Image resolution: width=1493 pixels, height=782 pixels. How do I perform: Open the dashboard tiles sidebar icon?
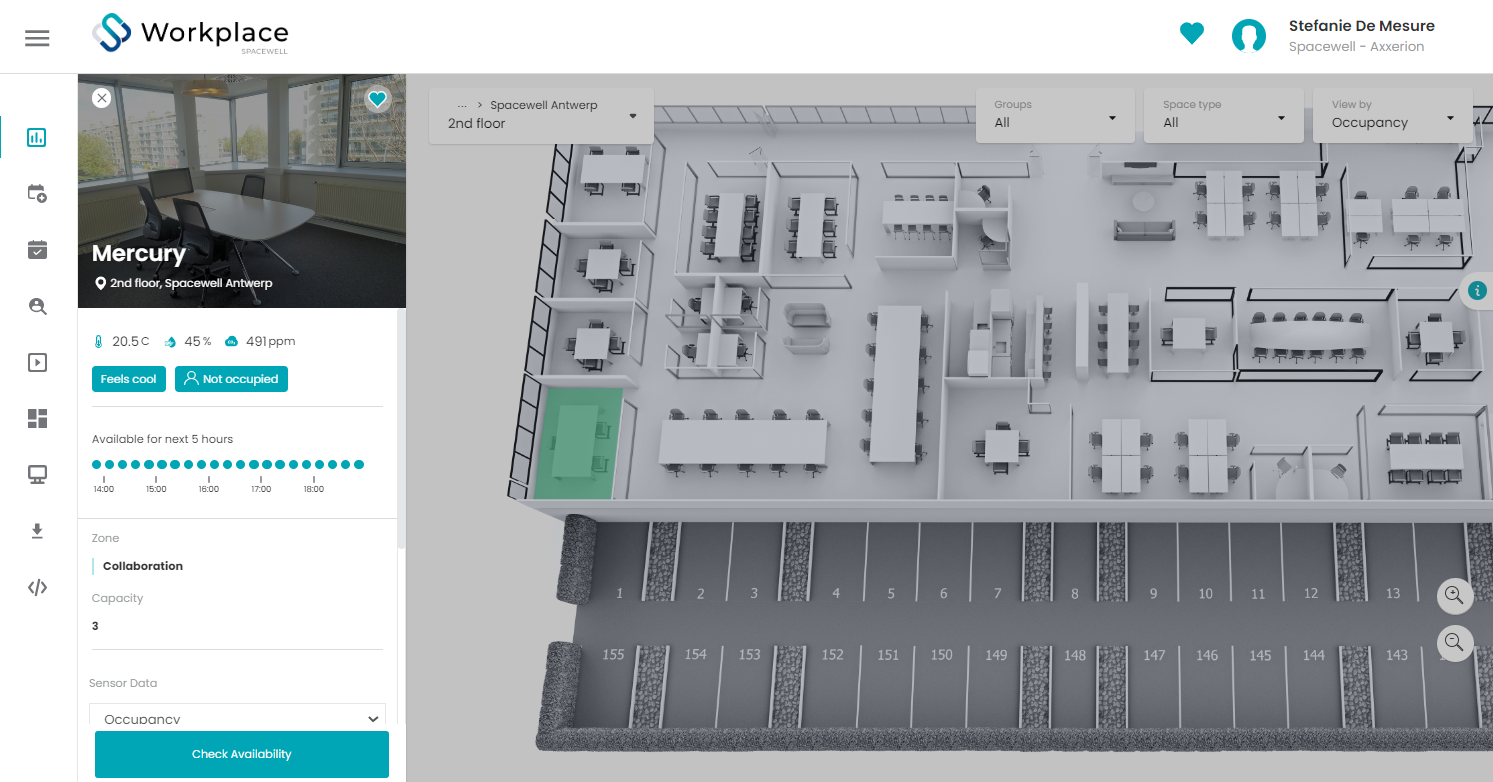pos(37,418)
